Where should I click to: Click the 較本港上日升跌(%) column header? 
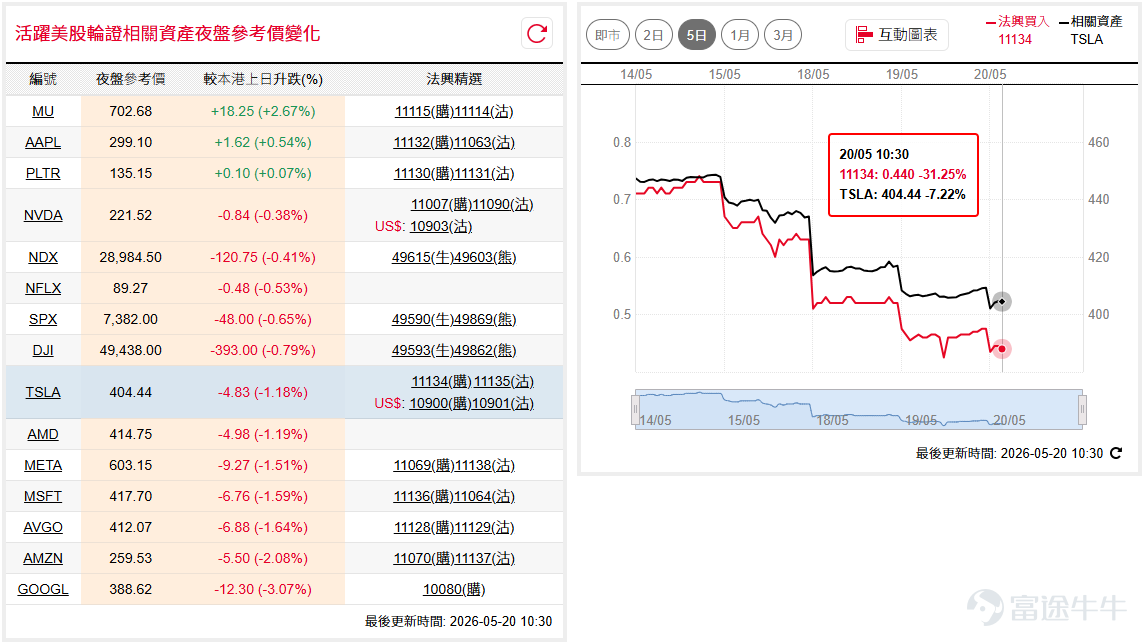[x=263, y=79]
